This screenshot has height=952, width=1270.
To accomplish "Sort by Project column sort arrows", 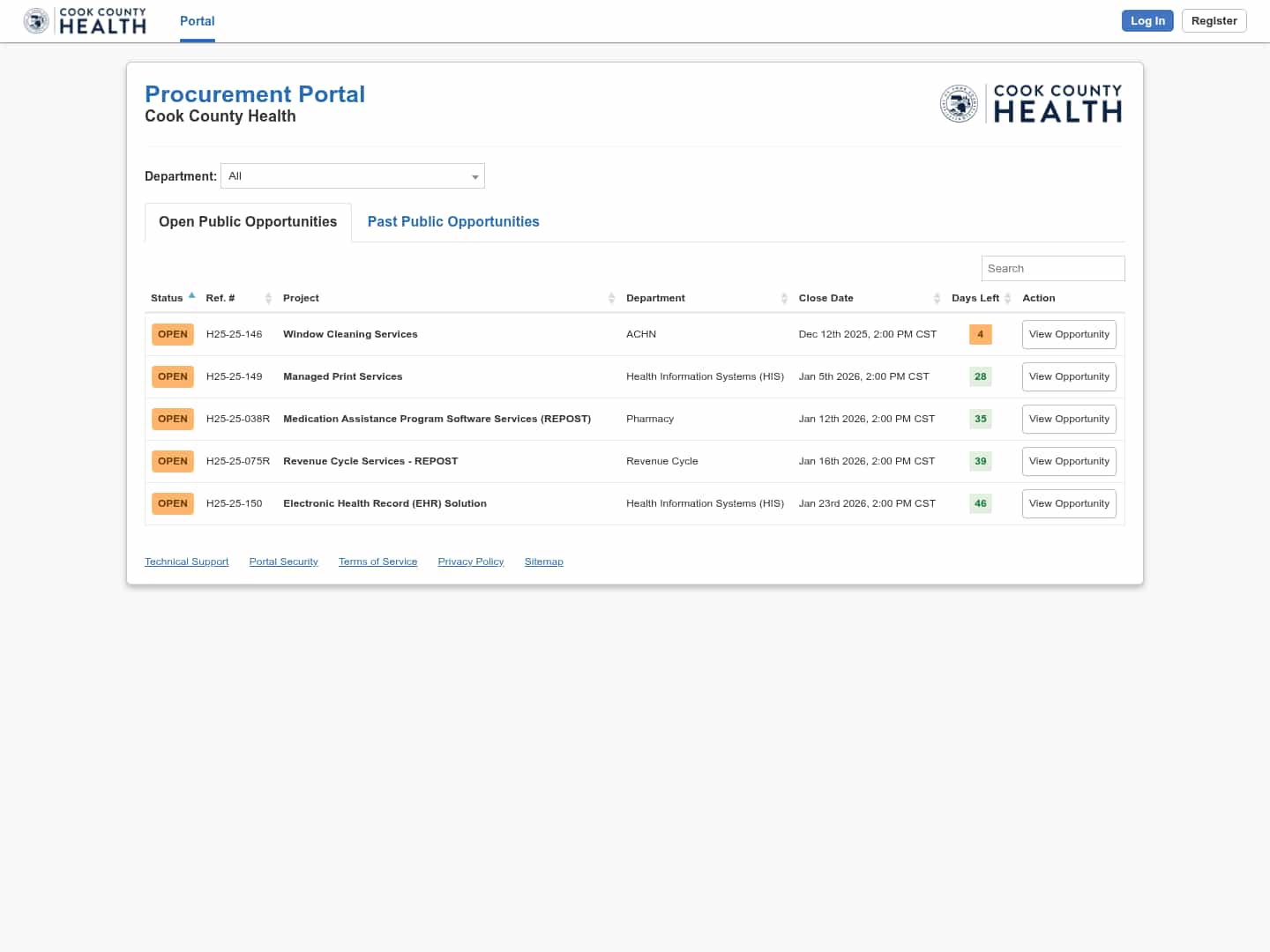I will coord(611,299).
